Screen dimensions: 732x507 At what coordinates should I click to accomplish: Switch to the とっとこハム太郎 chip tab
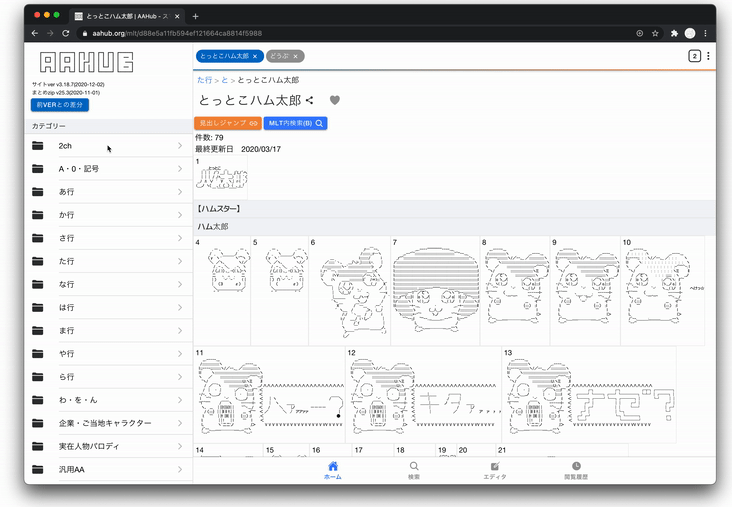tap(225, 56)
